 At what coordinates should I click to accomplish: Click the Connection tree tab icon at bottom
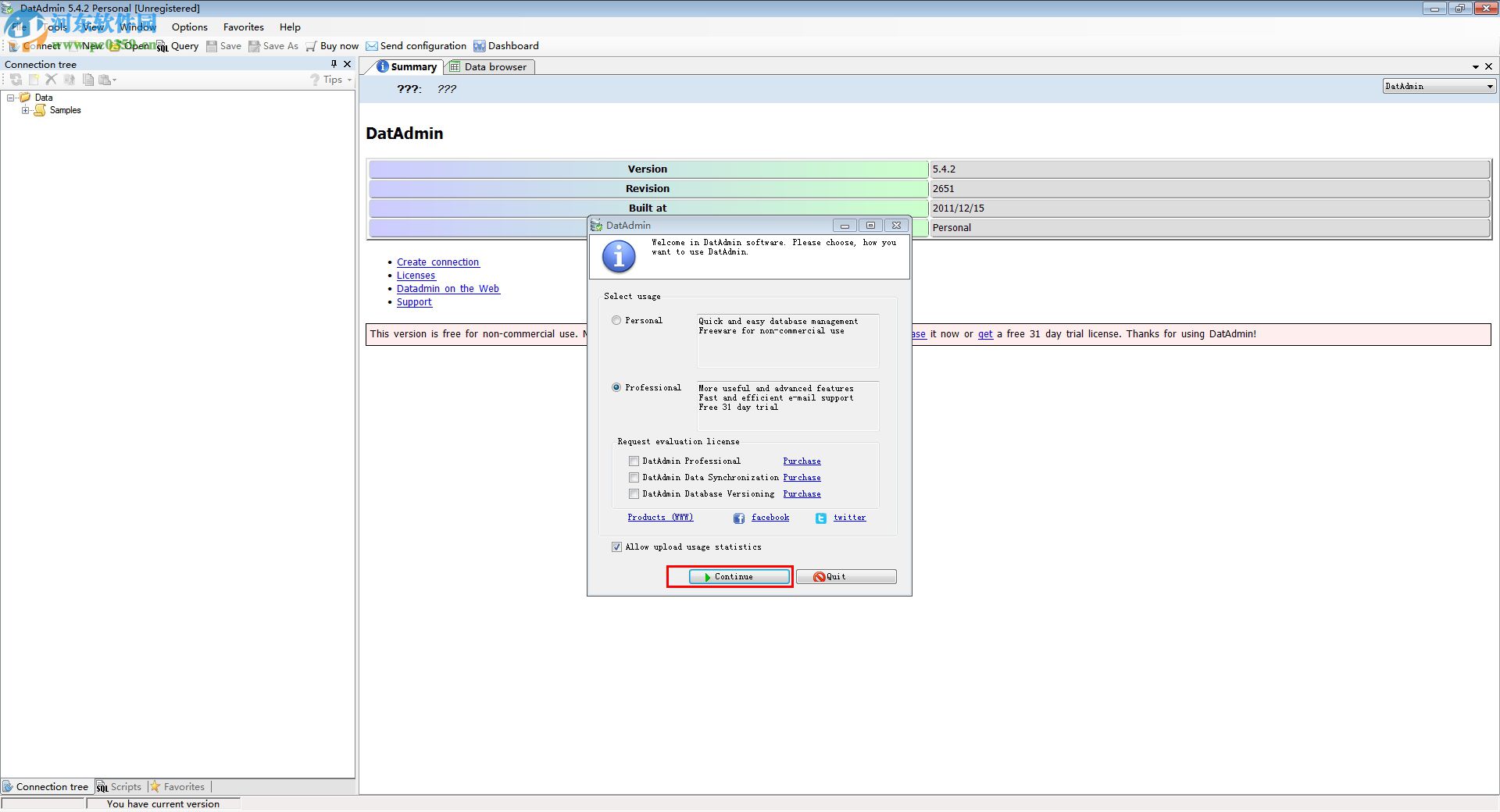(8, 787)
